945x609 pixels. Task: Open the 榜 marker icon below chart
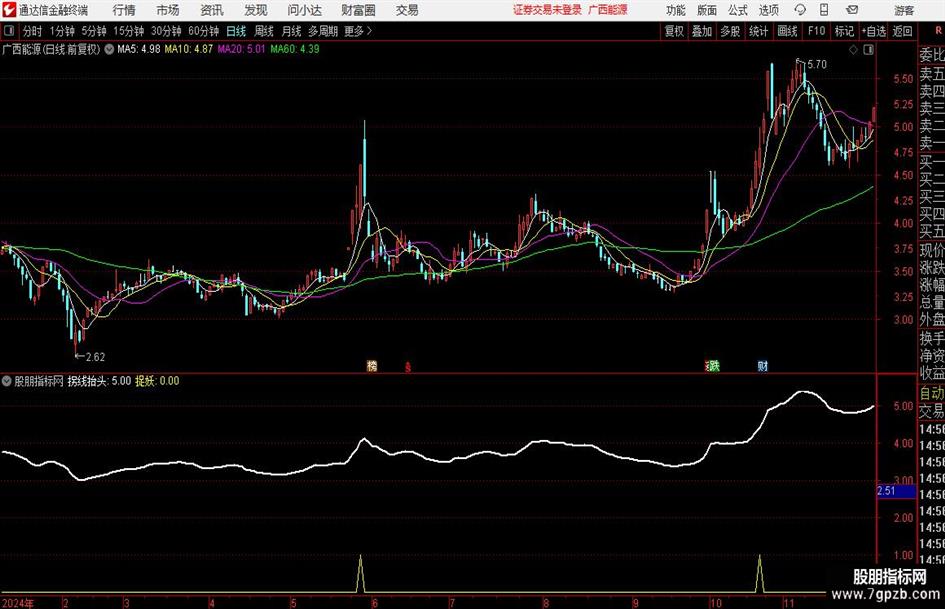pyautogui.click(x=372, y=366)
